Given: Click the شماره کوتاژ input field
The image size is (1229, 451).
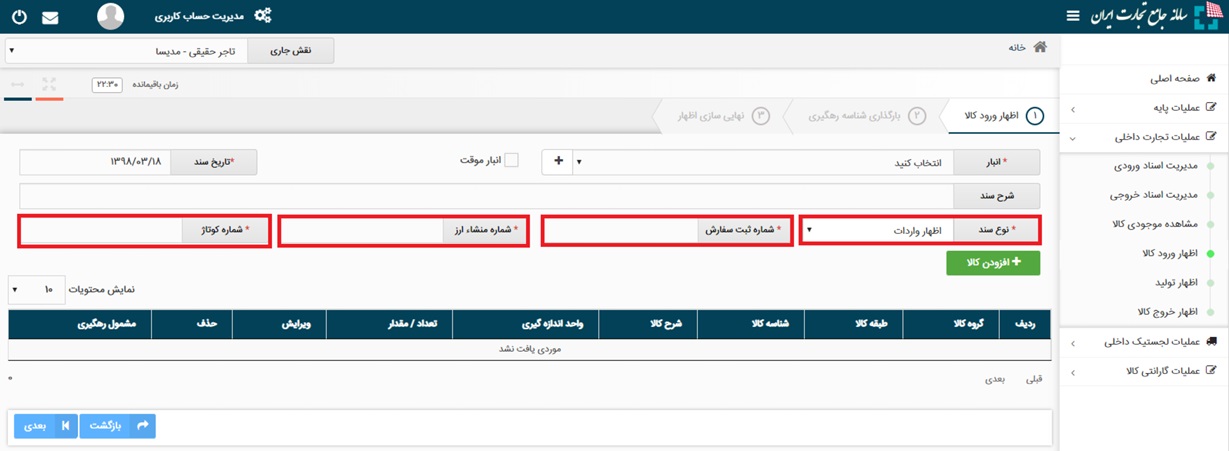Looking at the screenshot, I should pyautogui.click(x=101, y=231).
